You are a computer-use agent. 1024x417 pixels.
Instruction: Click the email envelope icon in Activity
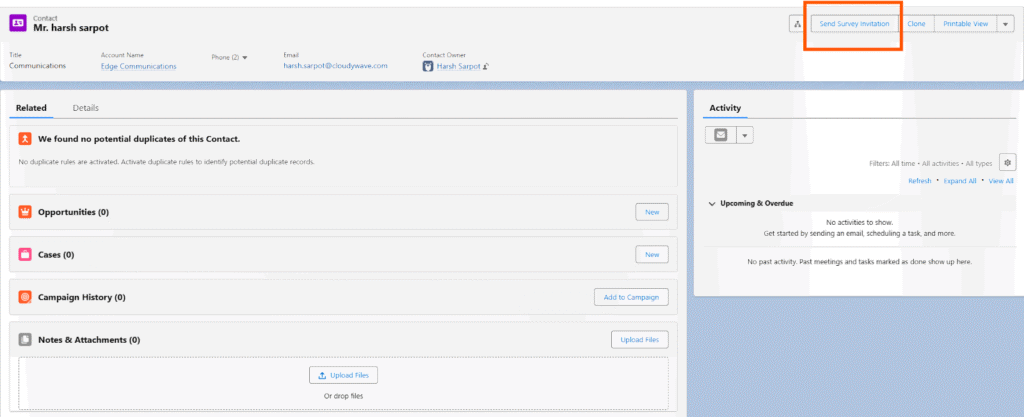click(720, 135)
